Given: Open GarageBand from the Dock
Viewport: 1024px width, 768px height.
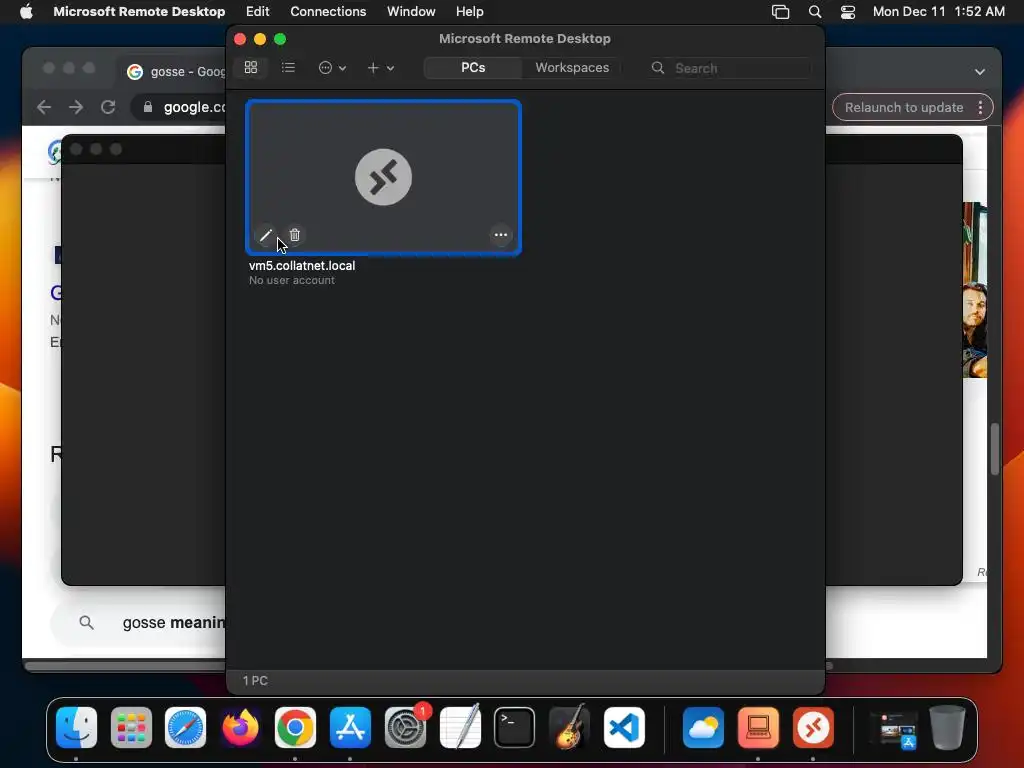Looking at the screenshot, I should pyautogui.click(x=569, y=728).
